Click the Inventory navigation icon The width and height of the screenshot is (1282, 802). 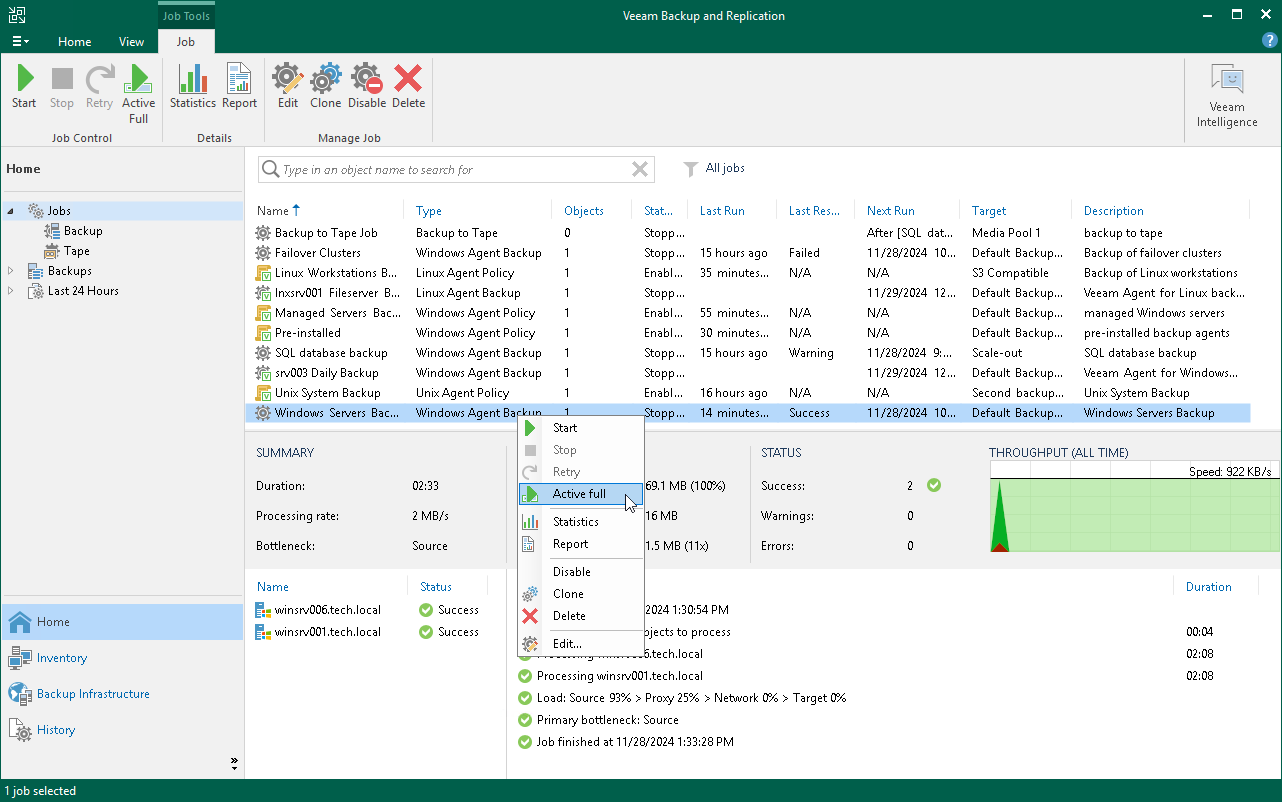point(20,658)
